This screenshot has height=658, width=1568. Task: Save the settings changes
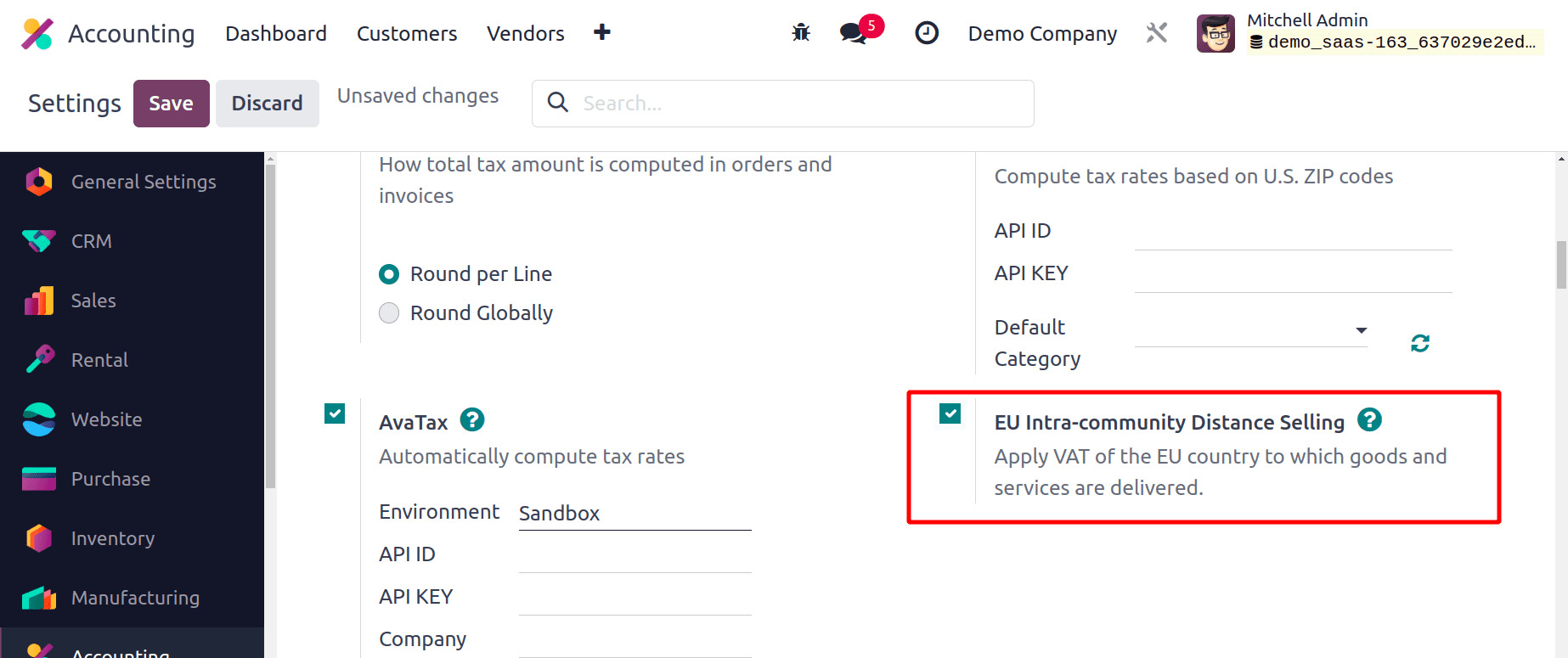[x=171, y=104]
